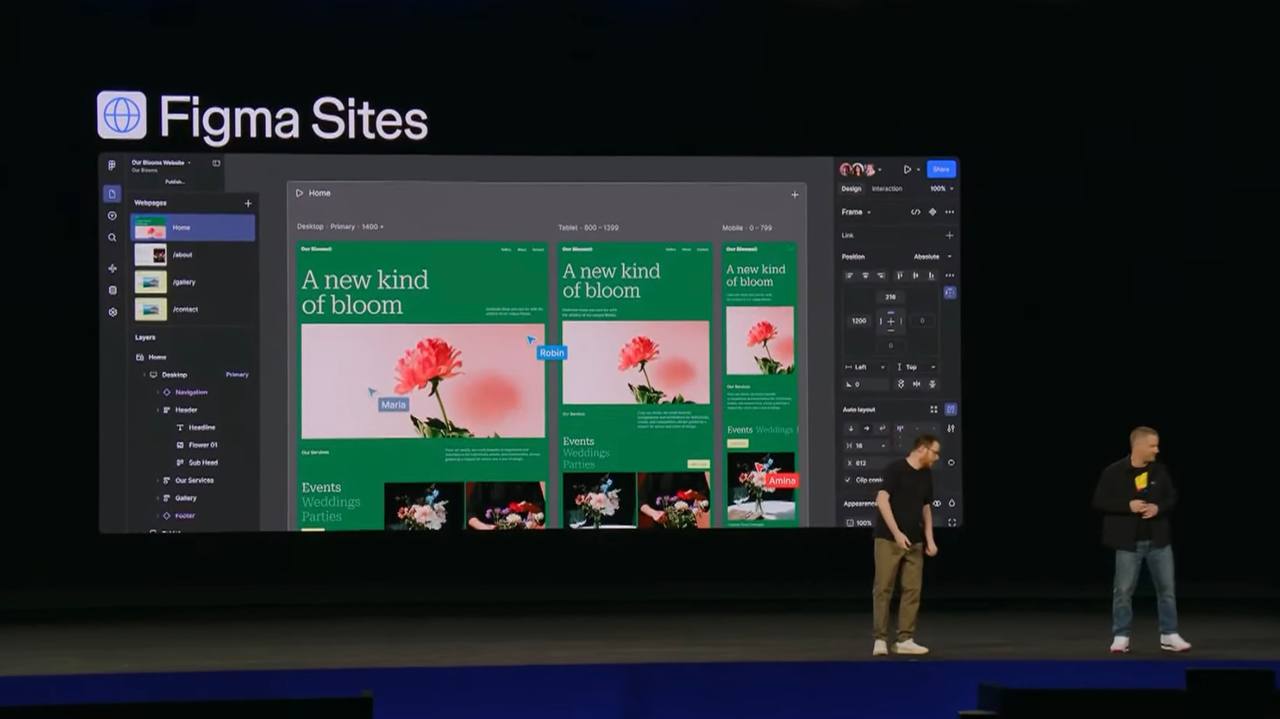Image resolution: width=1280 pixels, height=719 pixels.
Task: Open the Absolute position dropdown
Action: pos(933,257)
